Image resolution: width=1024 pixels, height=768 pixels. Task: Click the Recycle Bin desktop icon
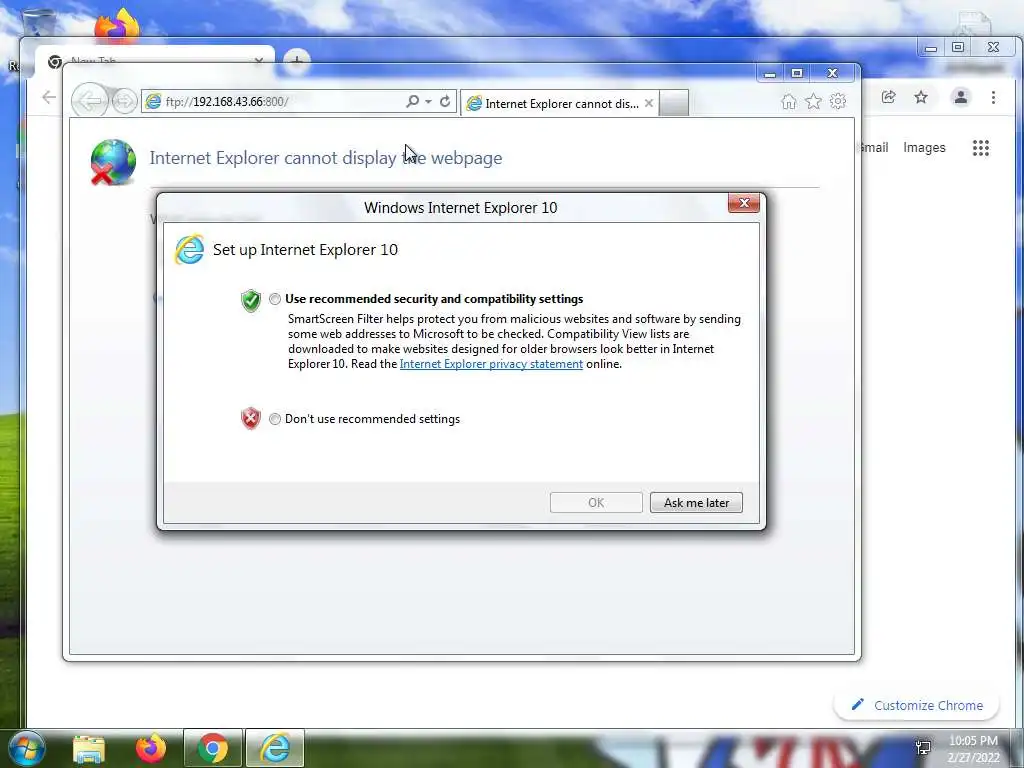tap(38, 23)
